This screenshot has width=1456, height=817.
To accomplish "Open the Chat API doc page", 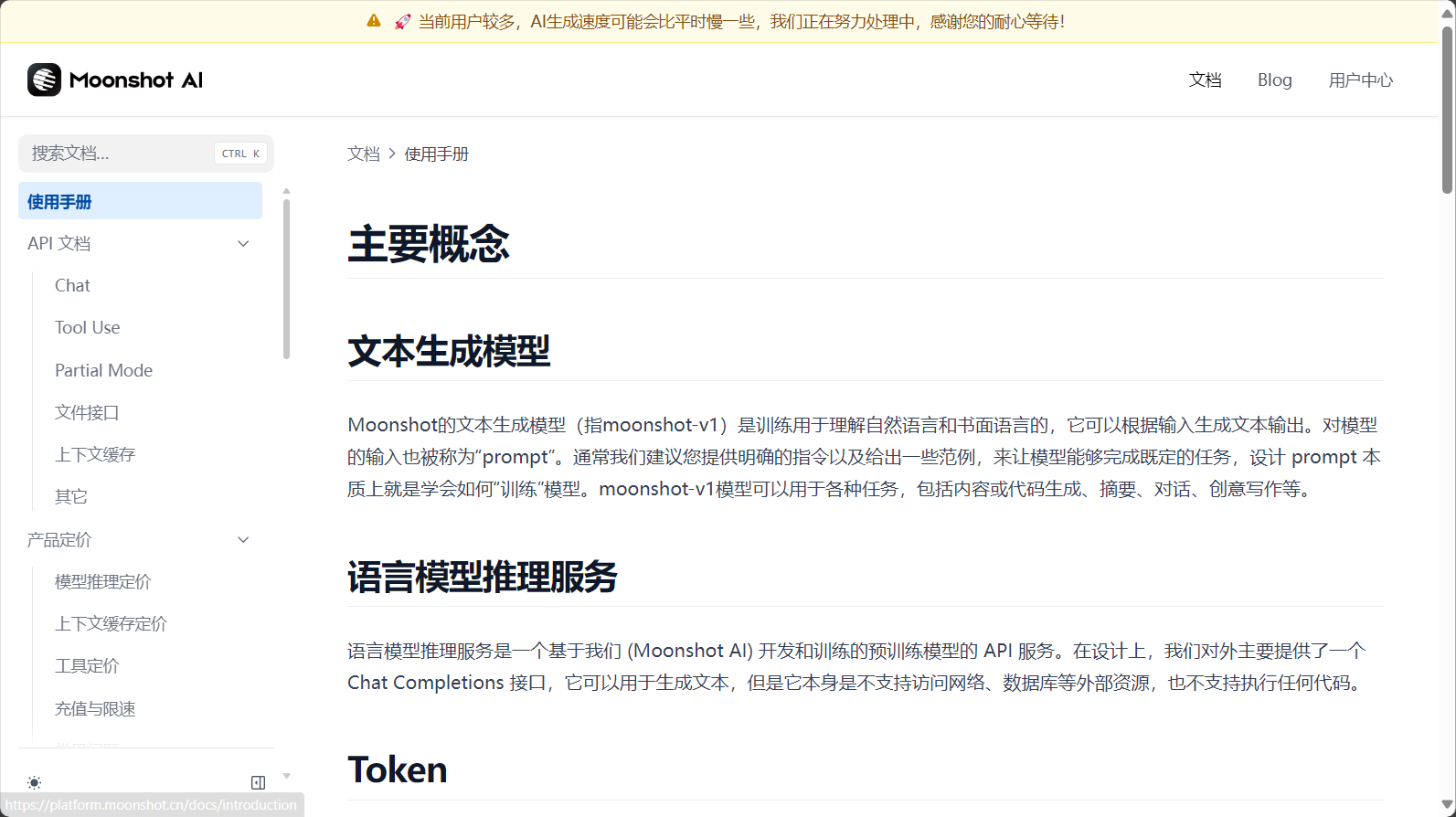I will 72,285.
